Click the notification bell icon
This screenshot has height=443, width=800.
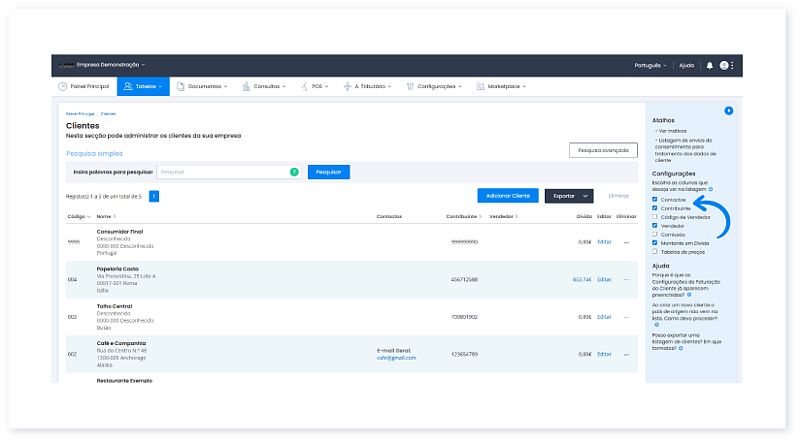(x=710, y=65)
